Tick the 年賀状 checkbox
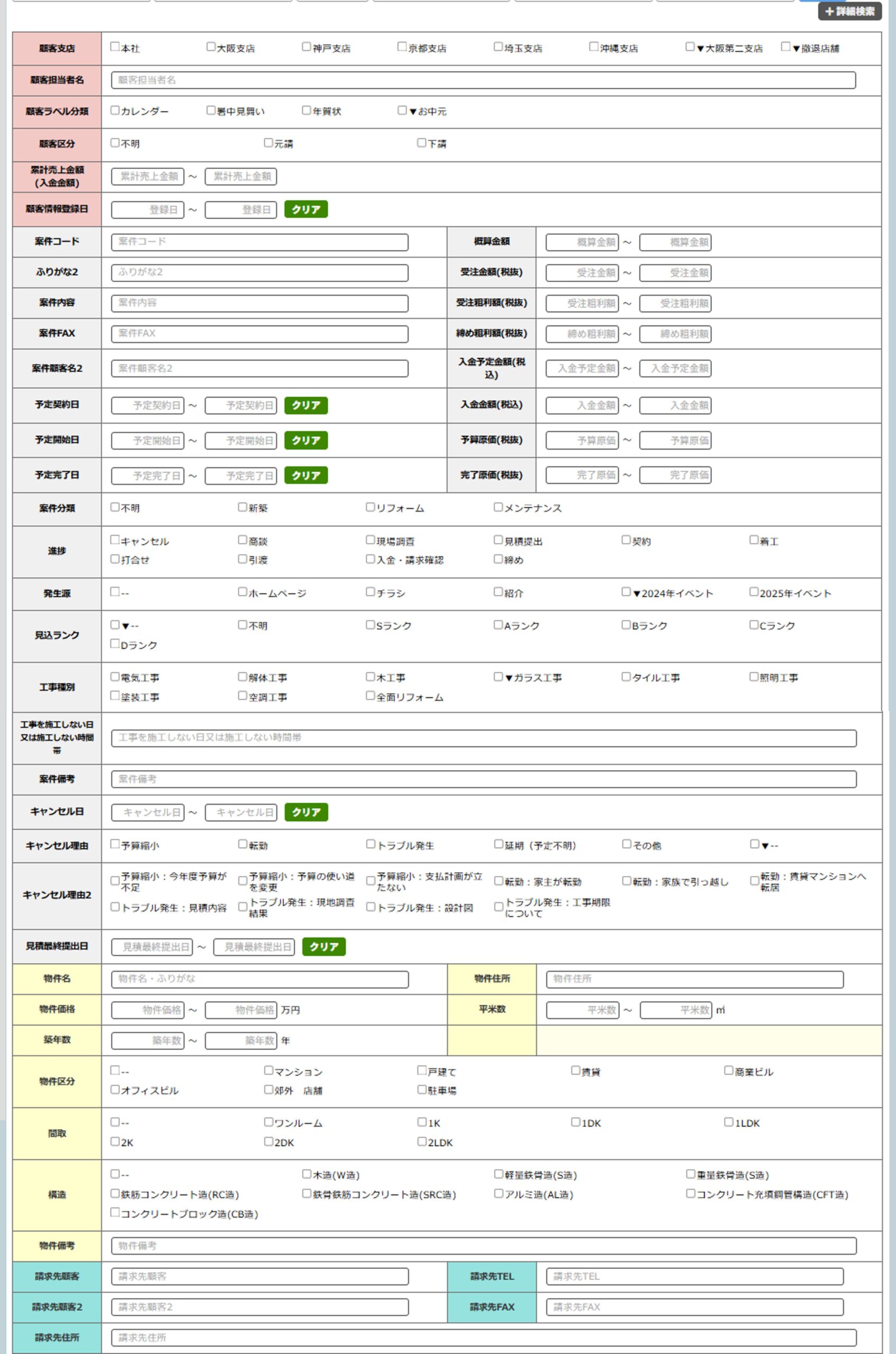This screenshot has width=896, height=1354. [x=307, y=111]
